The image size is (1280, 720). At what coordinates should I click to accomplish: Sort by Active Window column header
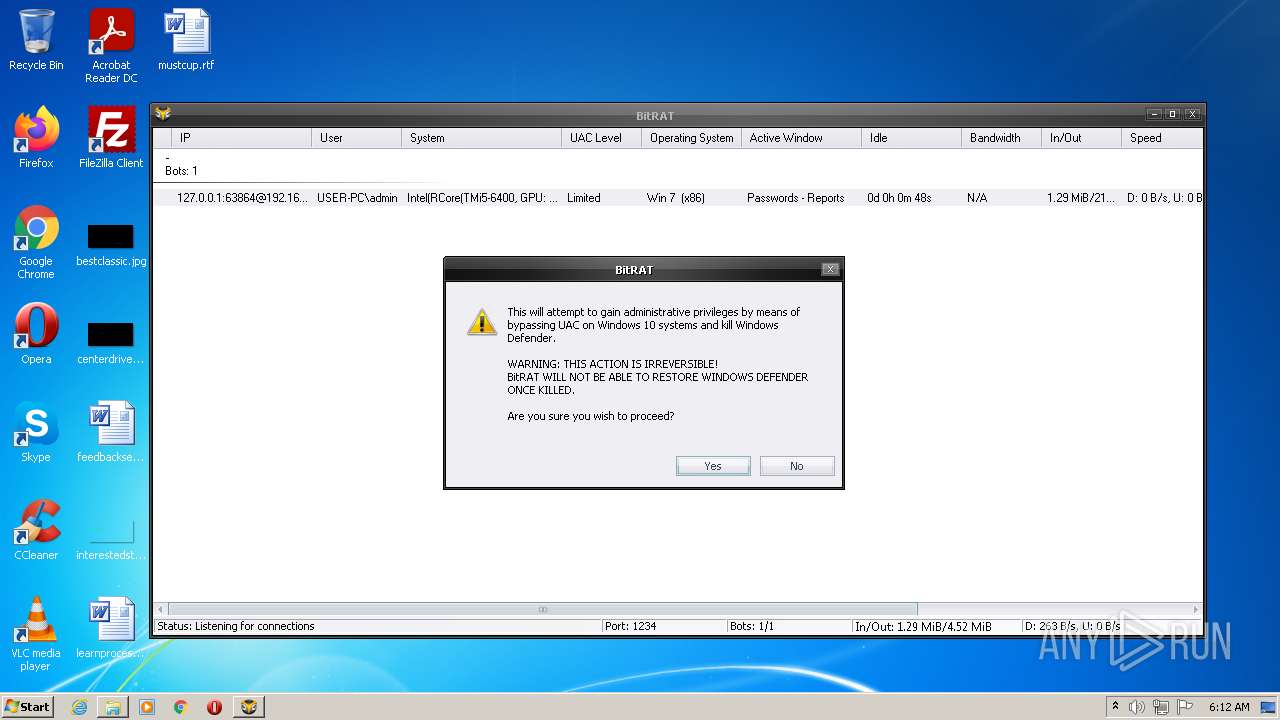801,138
